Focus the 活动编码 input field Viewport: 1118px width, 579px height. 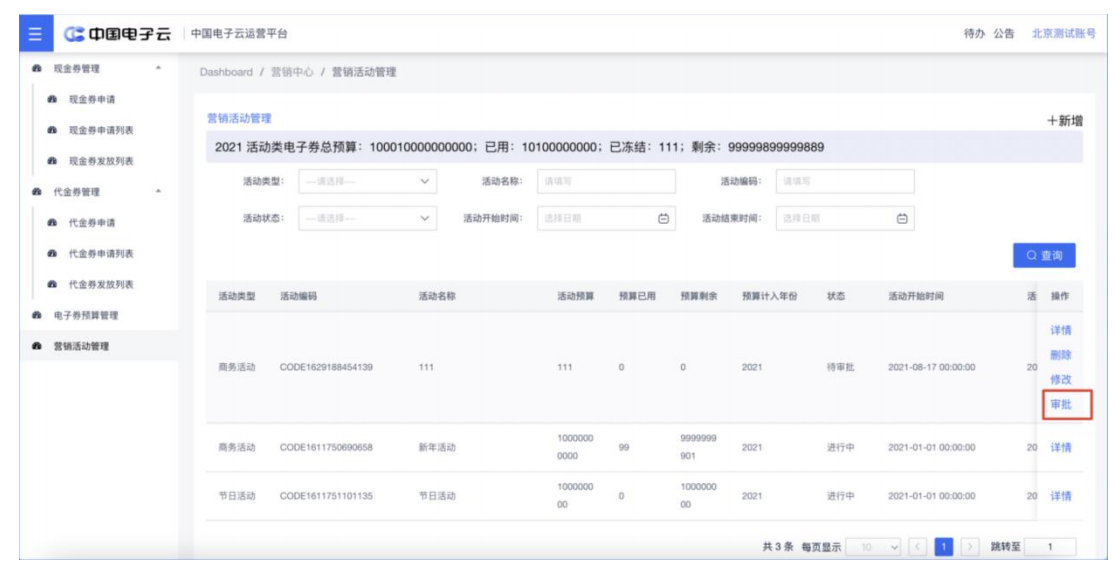point(845,181)
